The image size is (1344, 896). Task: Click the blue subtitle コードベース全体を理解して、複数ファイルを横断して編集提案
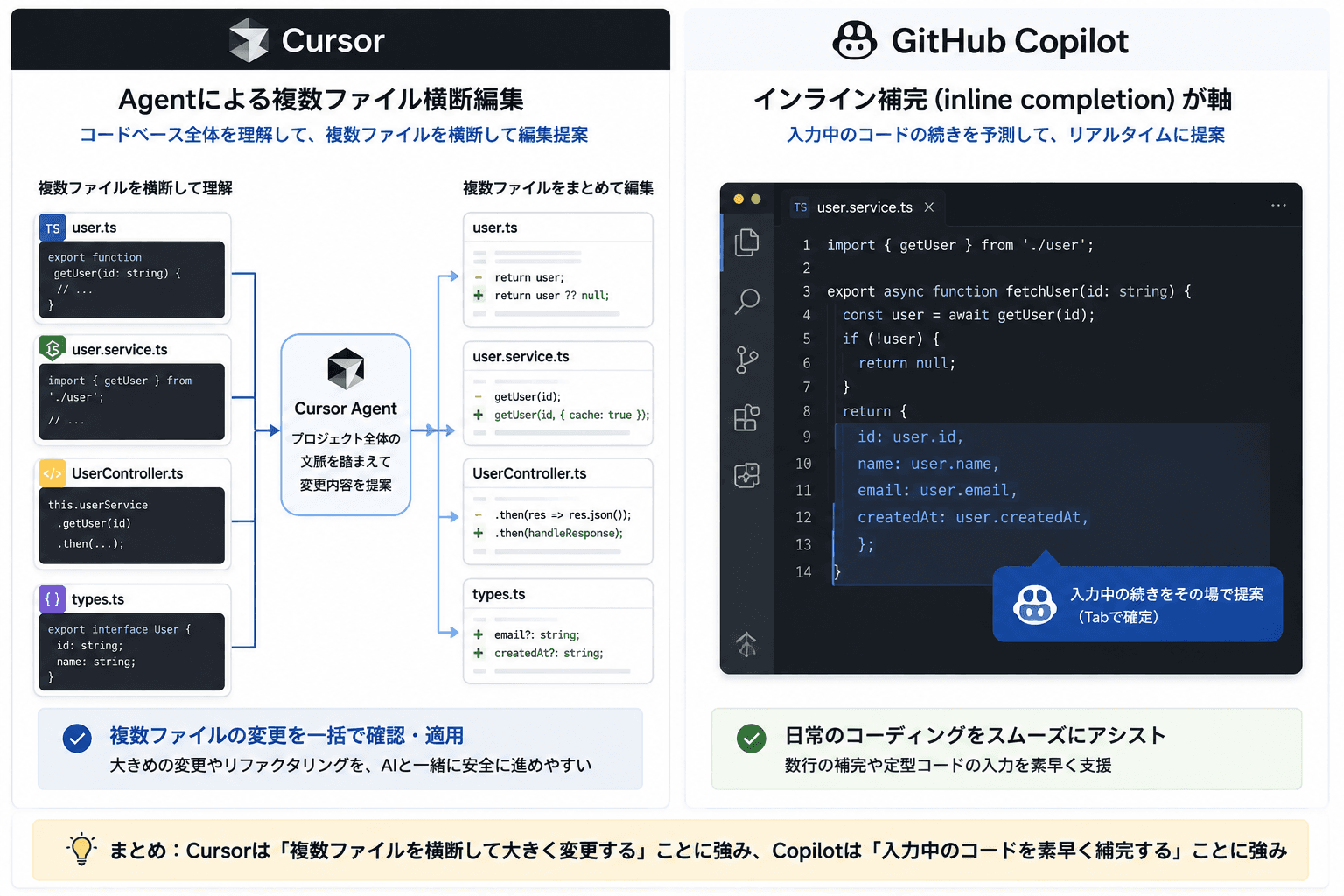click(334, 135)
